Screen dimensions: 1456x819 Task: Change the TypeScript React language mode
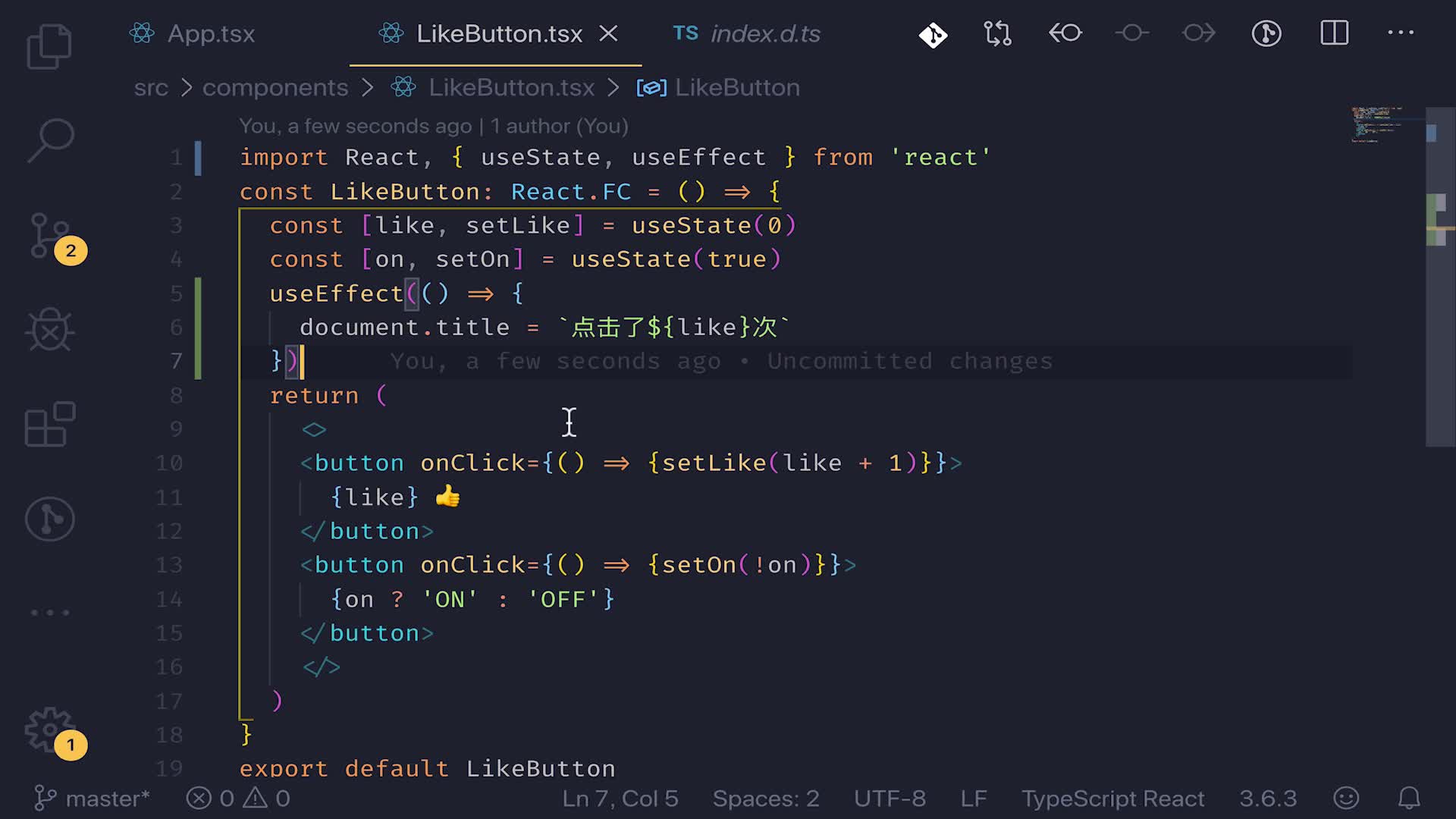pos(1112,799)
